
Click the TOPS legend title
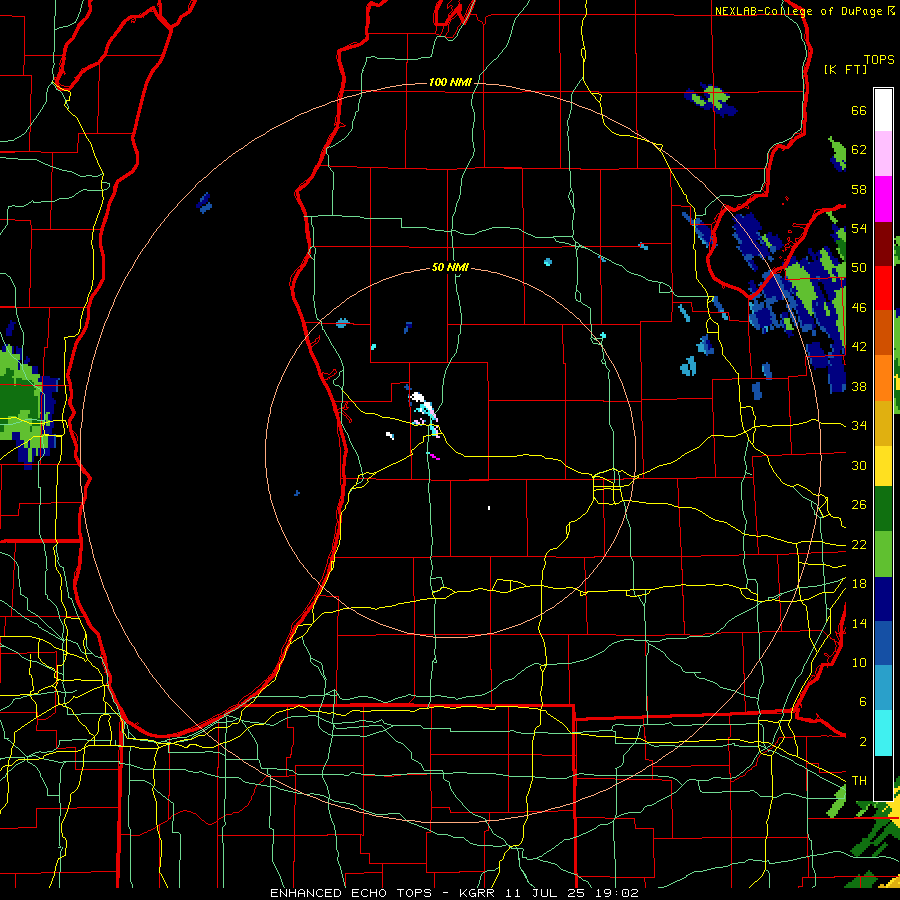(x=879, y=60)
